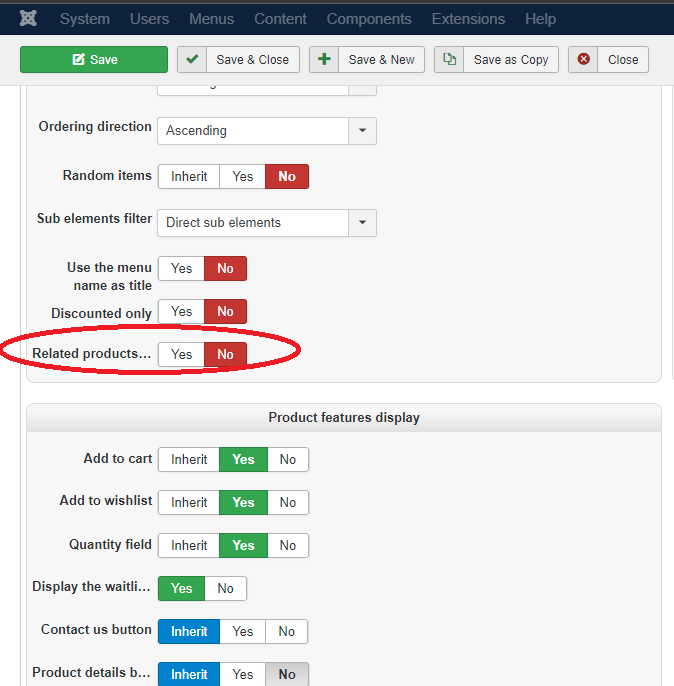The image size is (674, 686).
Task: Set Product details button to Yes
Action: pyautogui.click(x=242, y=674)
